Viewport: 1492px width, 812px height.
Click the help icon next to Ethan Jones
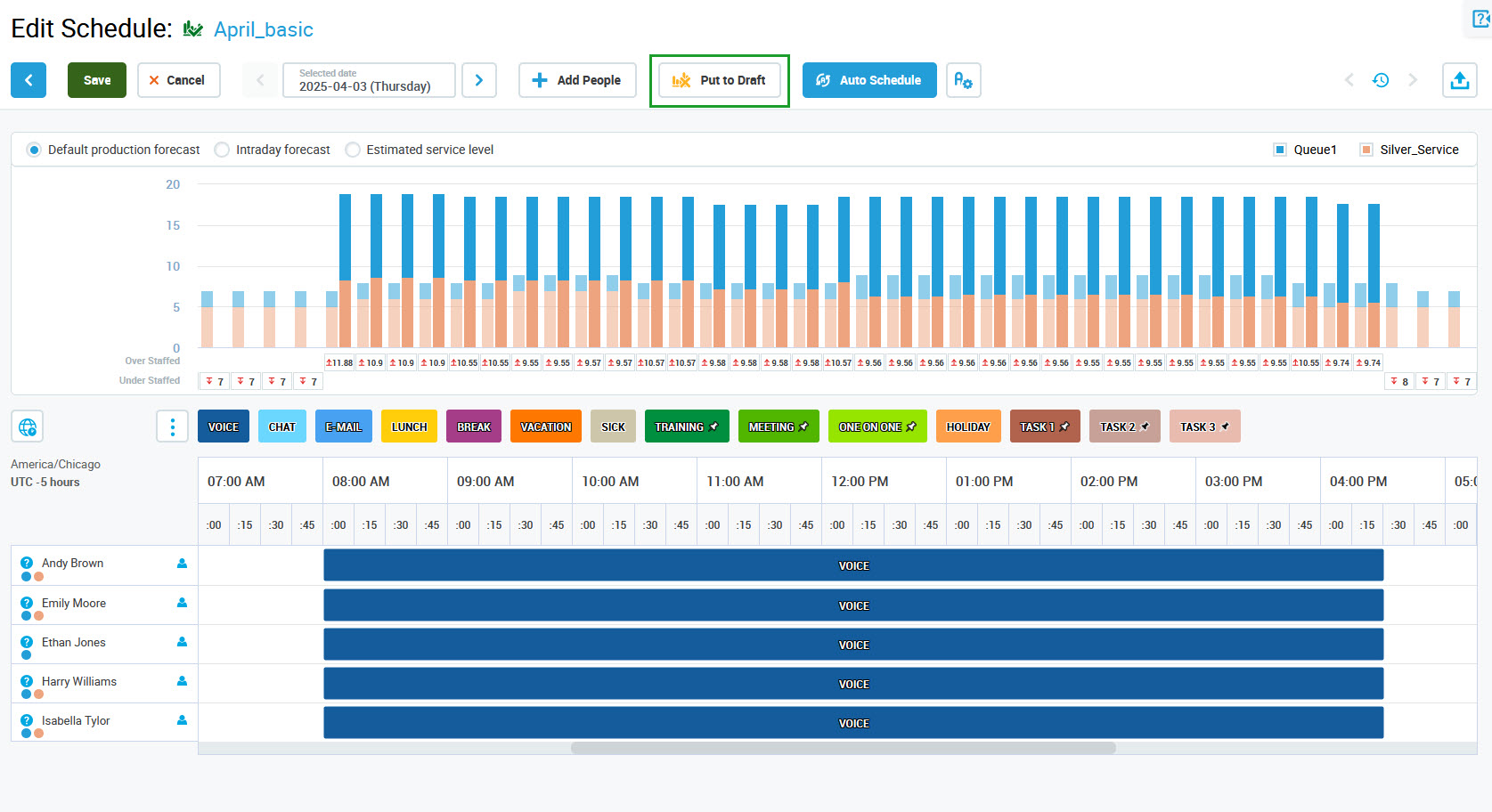(27, 642)
